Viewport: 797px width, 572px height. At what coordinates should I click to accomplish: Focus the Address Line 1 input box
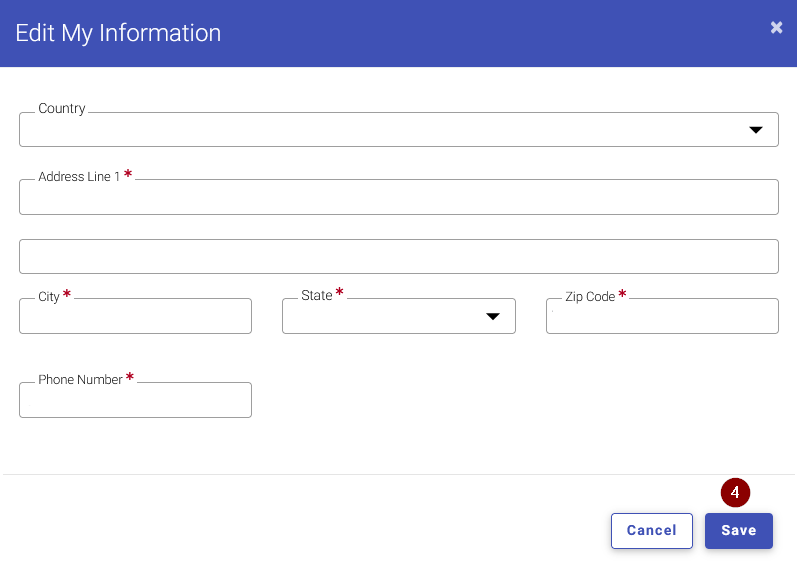click(398, 197)
